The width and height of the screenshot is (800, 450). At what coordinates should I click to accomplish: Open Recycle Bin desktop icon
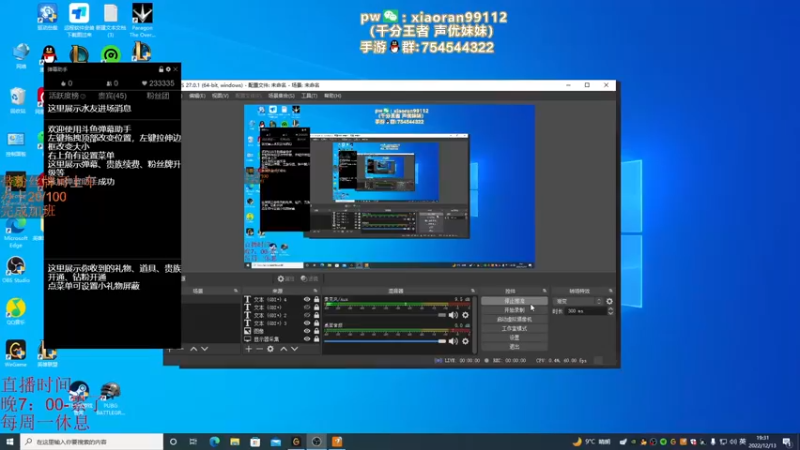tap(17, 100)
